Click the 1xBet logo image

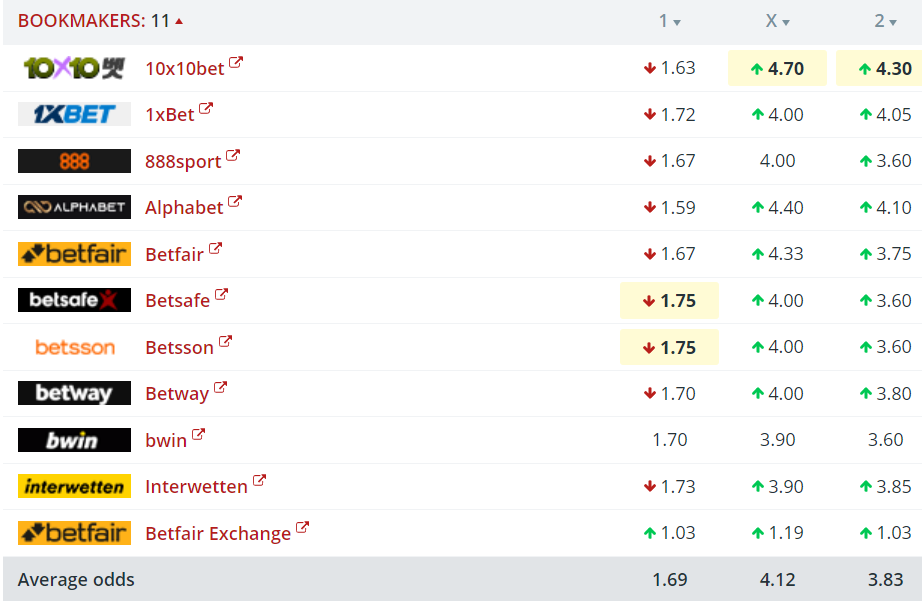click(74, 114)
